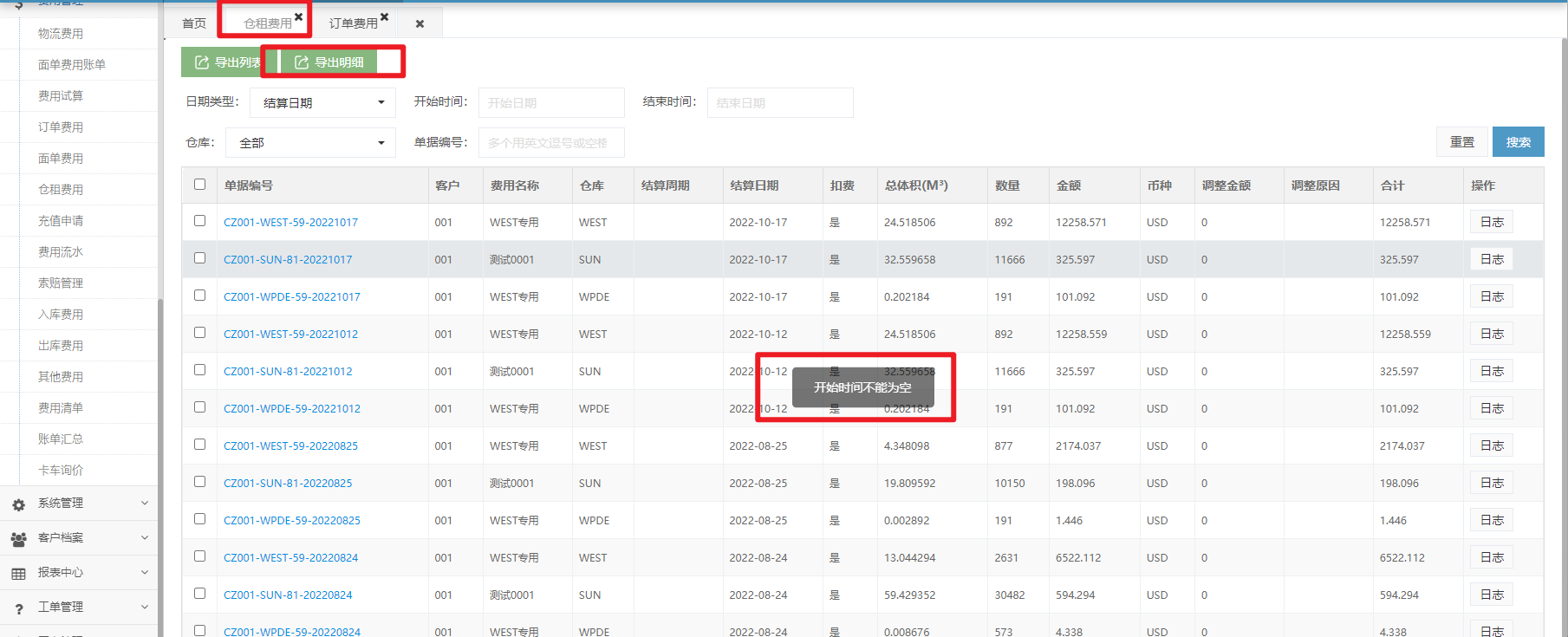Check the row CZ001-WPDE-59-20221012 checkbox
The image size is (1568, 637).
click(x=200, y=407)
